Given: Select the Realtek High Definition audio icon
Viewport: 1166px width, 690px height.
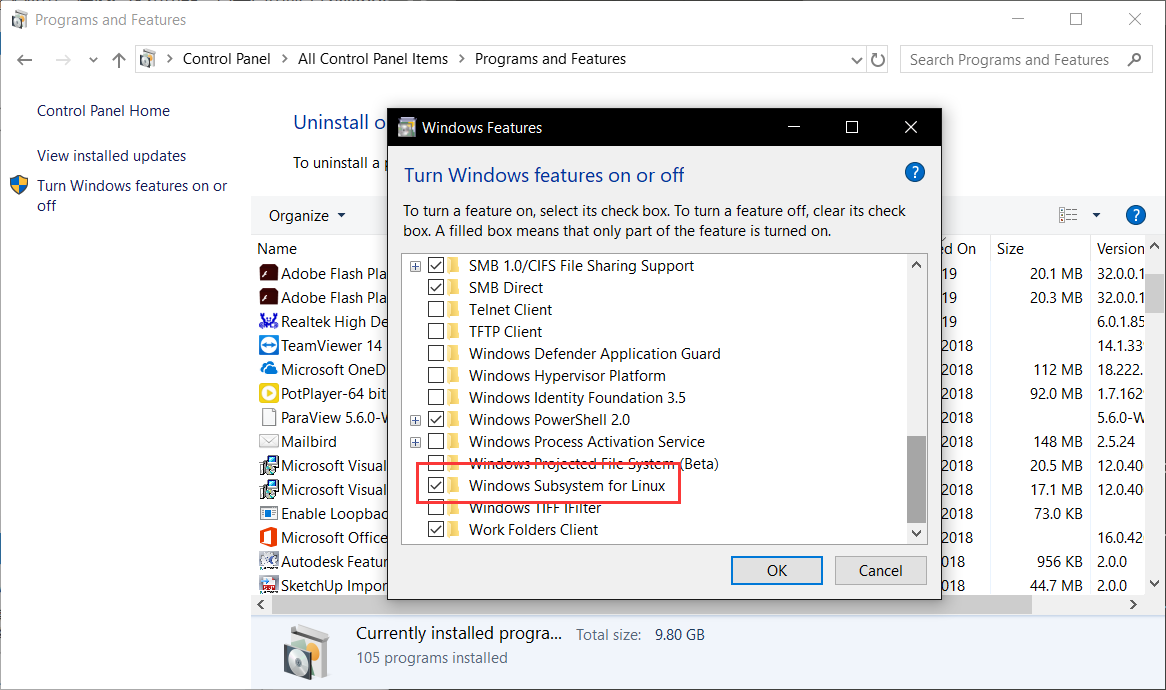Looking at the screenshot, I should click(268, 321).
